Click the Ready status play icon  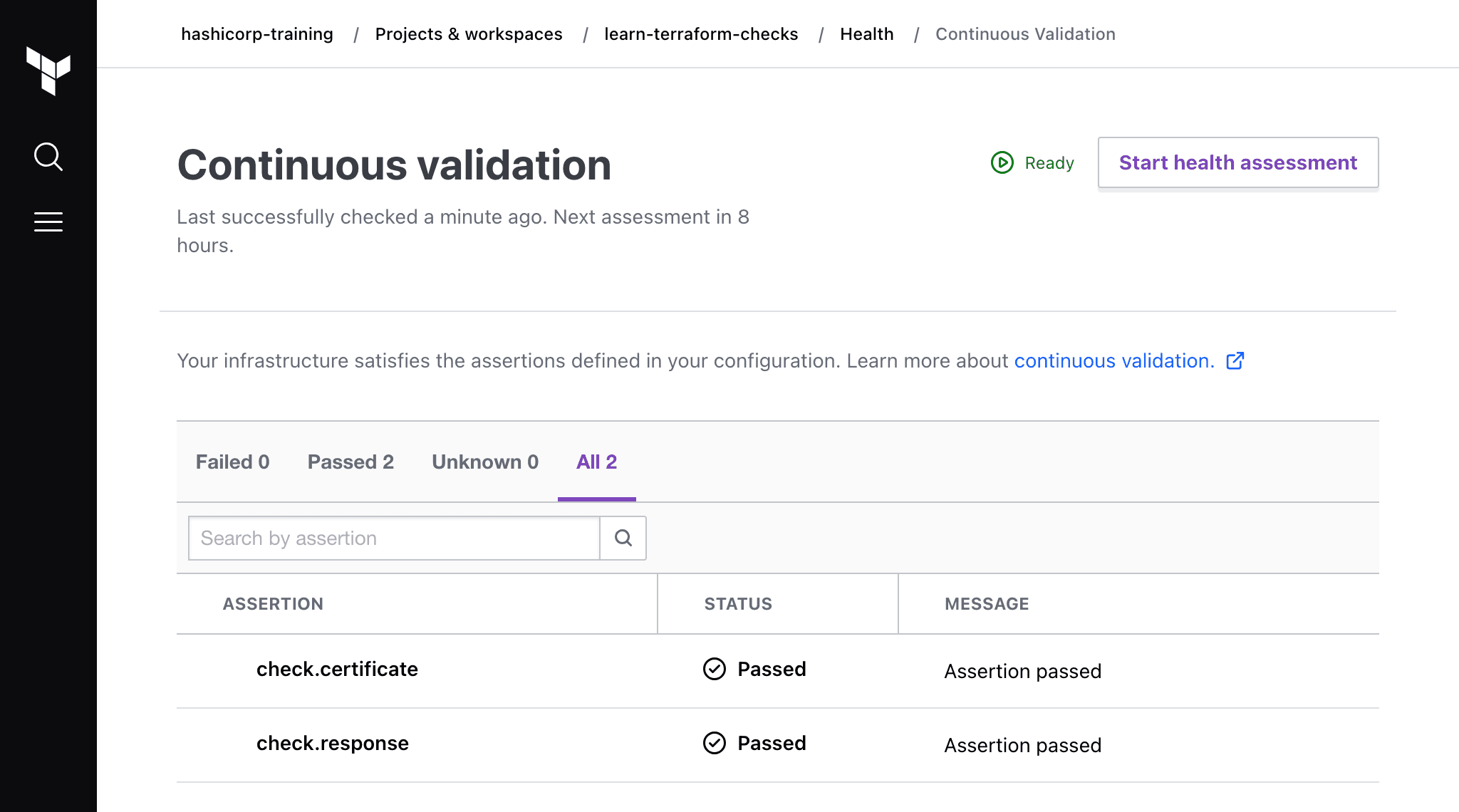coord(1001,162)
